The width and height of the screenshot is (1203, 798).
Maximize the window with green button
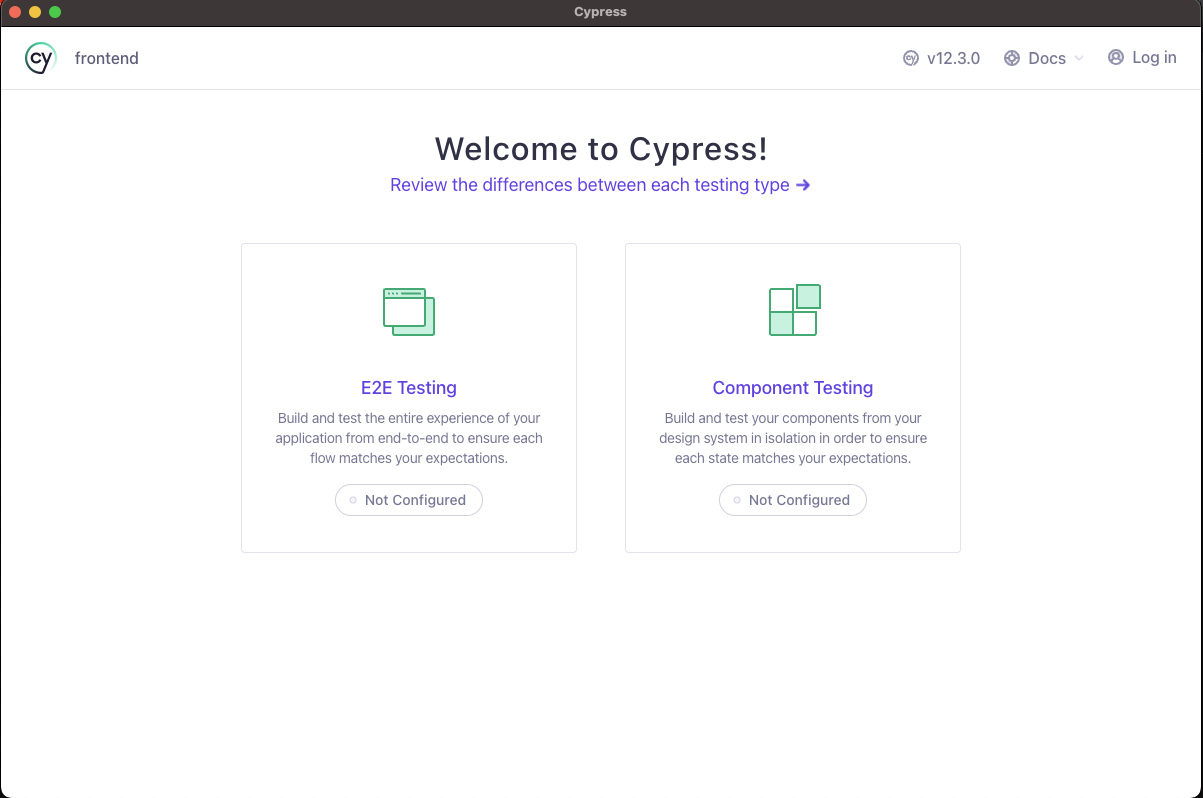(55, 12)
